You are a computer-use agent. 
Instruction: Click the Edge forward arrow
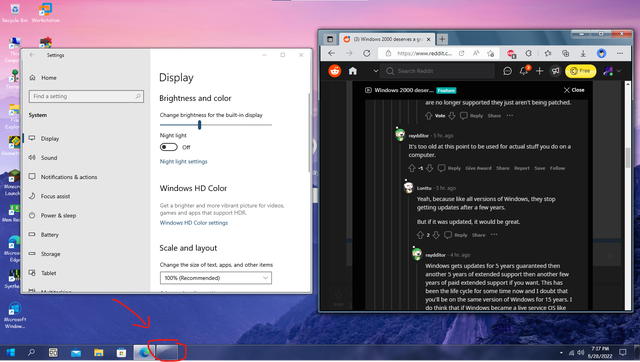pyautogui.click(x=349, y=53)
